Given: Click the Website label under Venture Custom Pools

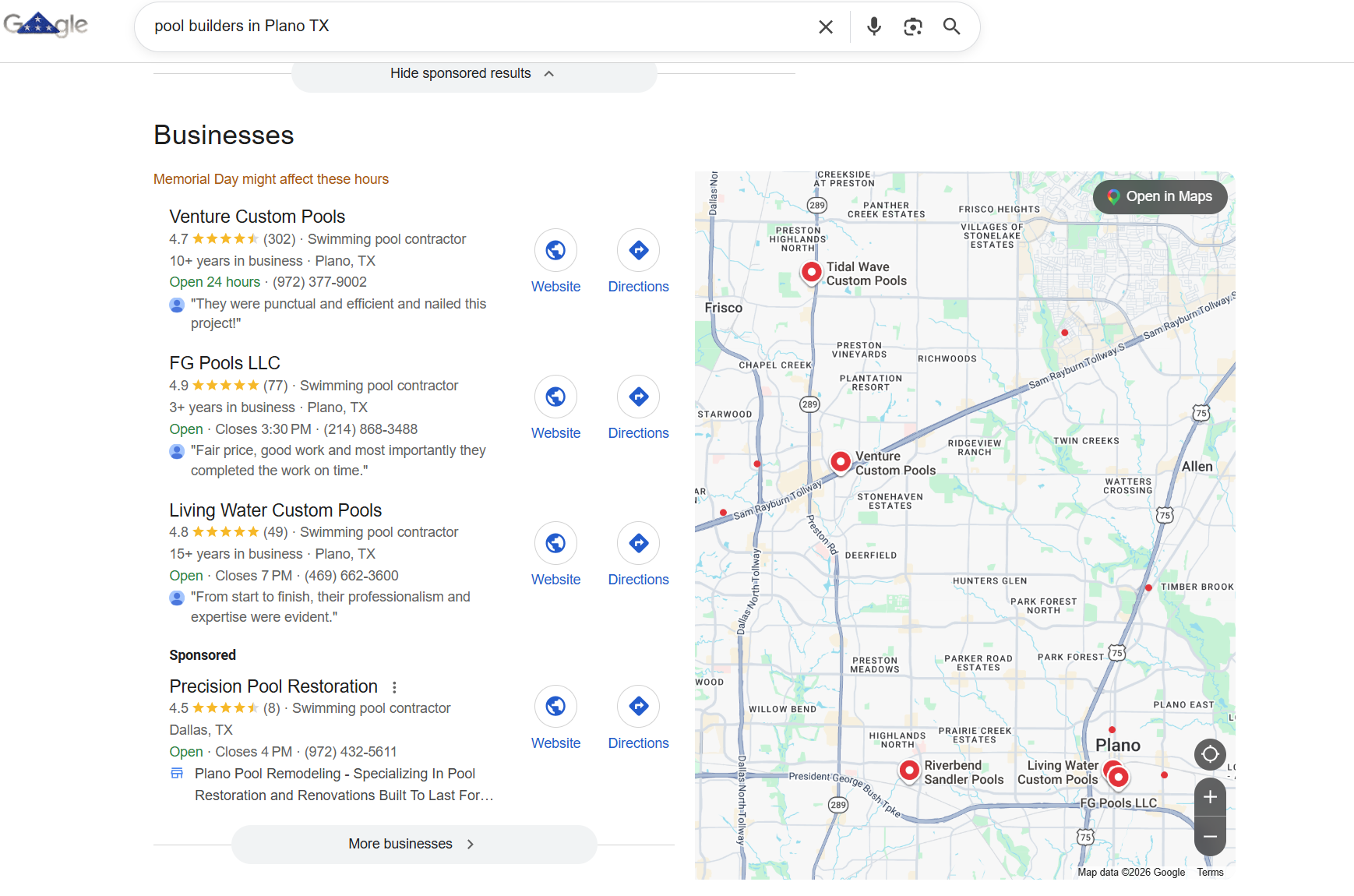Looking at the screenshot, I should (x=555, y=287).
